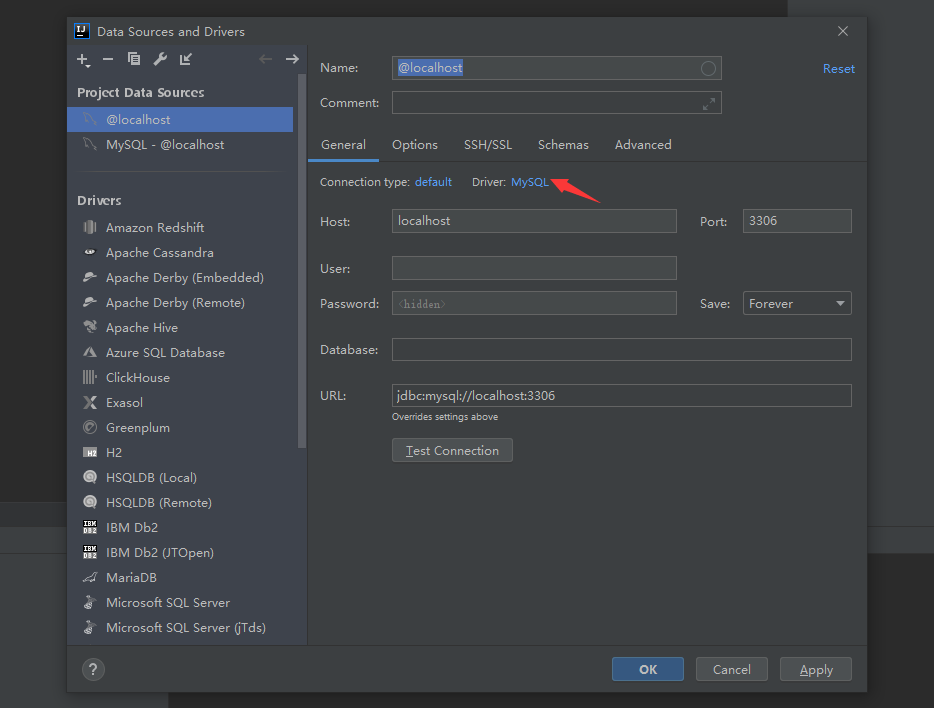Open driver settings wrench icon

[160, 59]
